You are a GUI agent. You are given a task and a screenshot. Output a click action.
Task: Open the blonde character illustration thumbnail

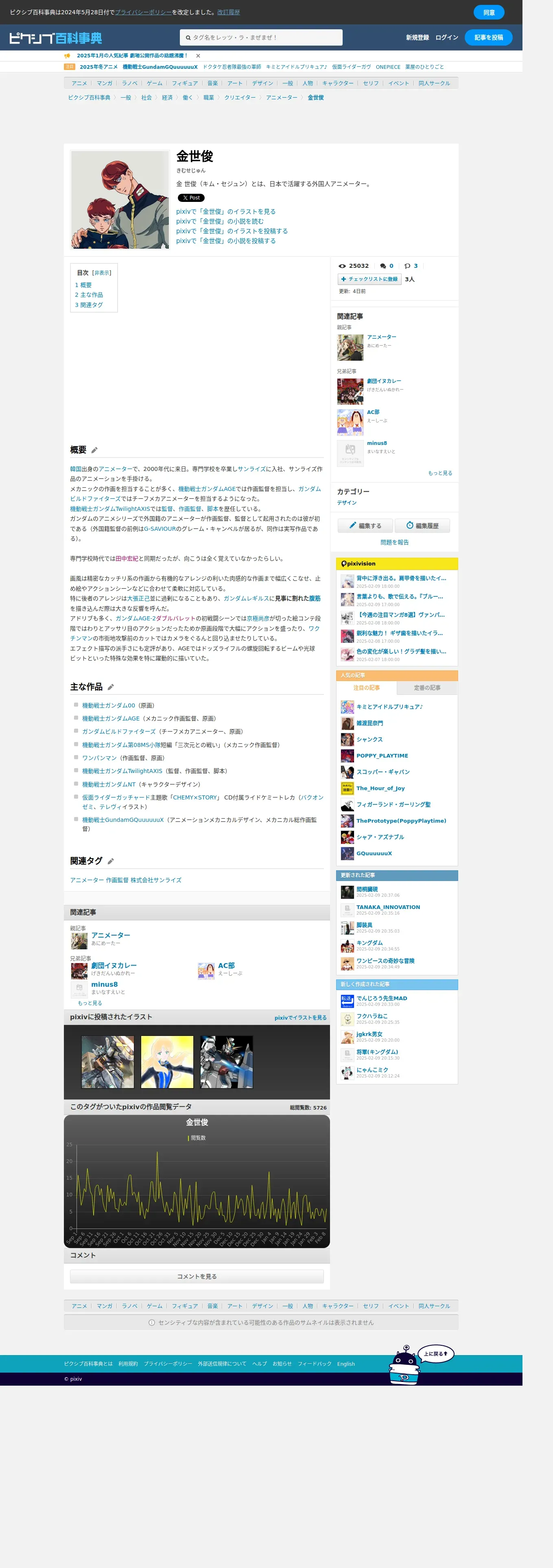click(x=167, y=1062)
